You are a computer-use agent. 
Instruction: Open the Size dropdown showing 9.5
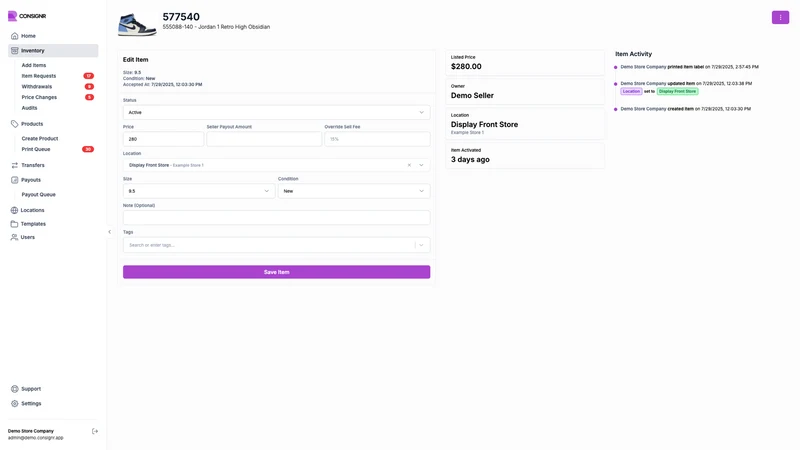pos(199,191)
